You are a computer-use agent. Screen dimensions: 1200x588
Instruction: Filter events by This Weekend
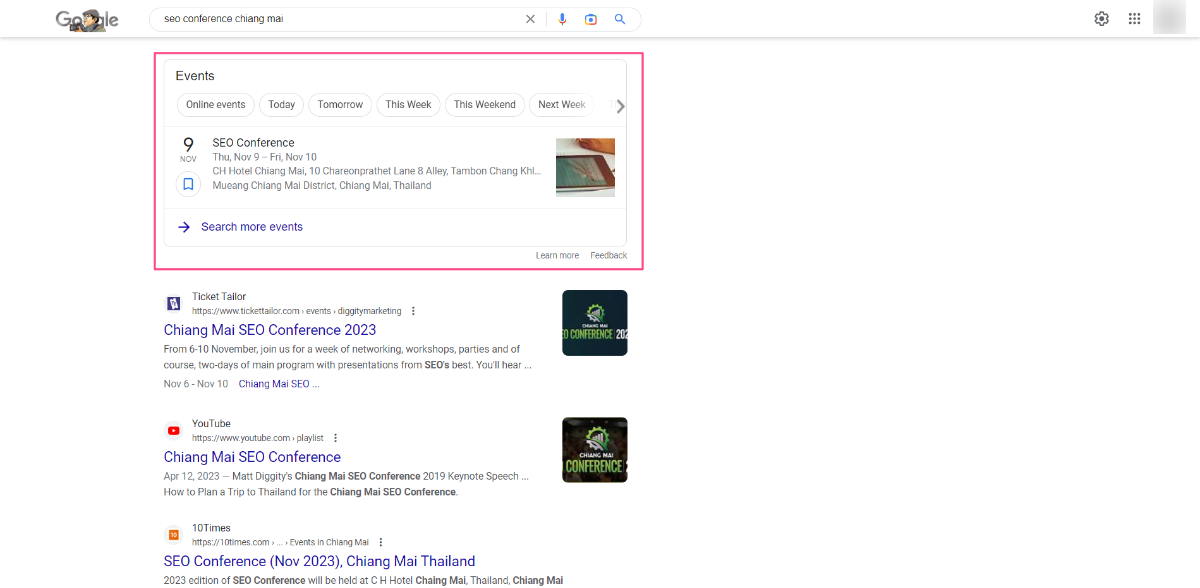pyautogui.click(x=485, y=105)
